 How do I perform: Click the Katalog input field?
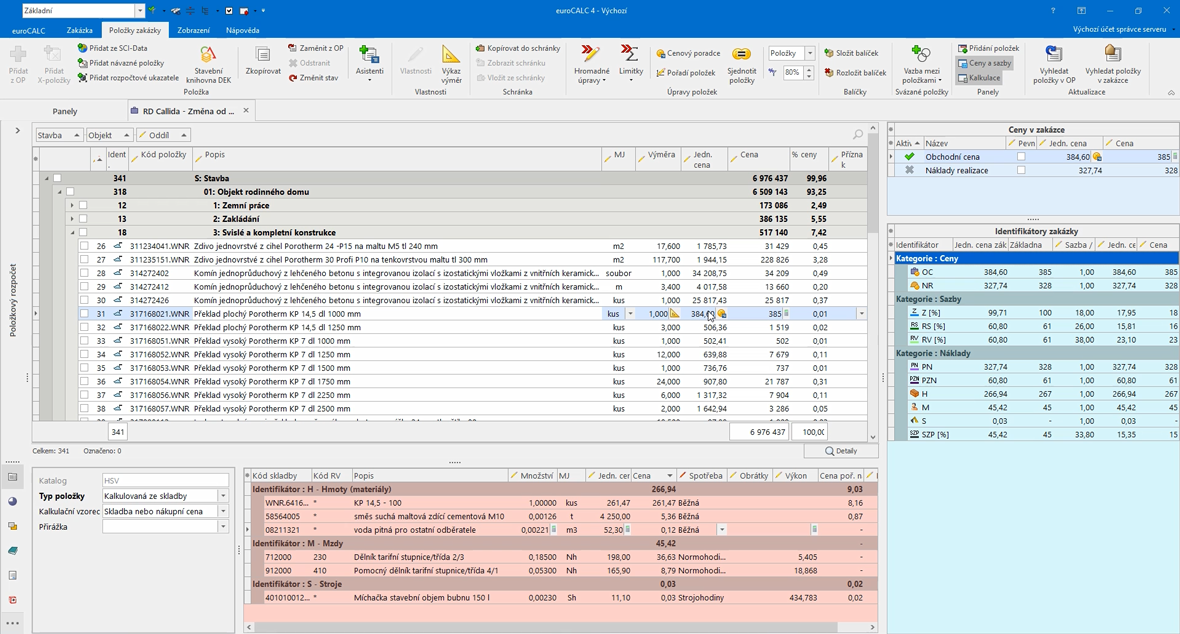click(165, 481)
